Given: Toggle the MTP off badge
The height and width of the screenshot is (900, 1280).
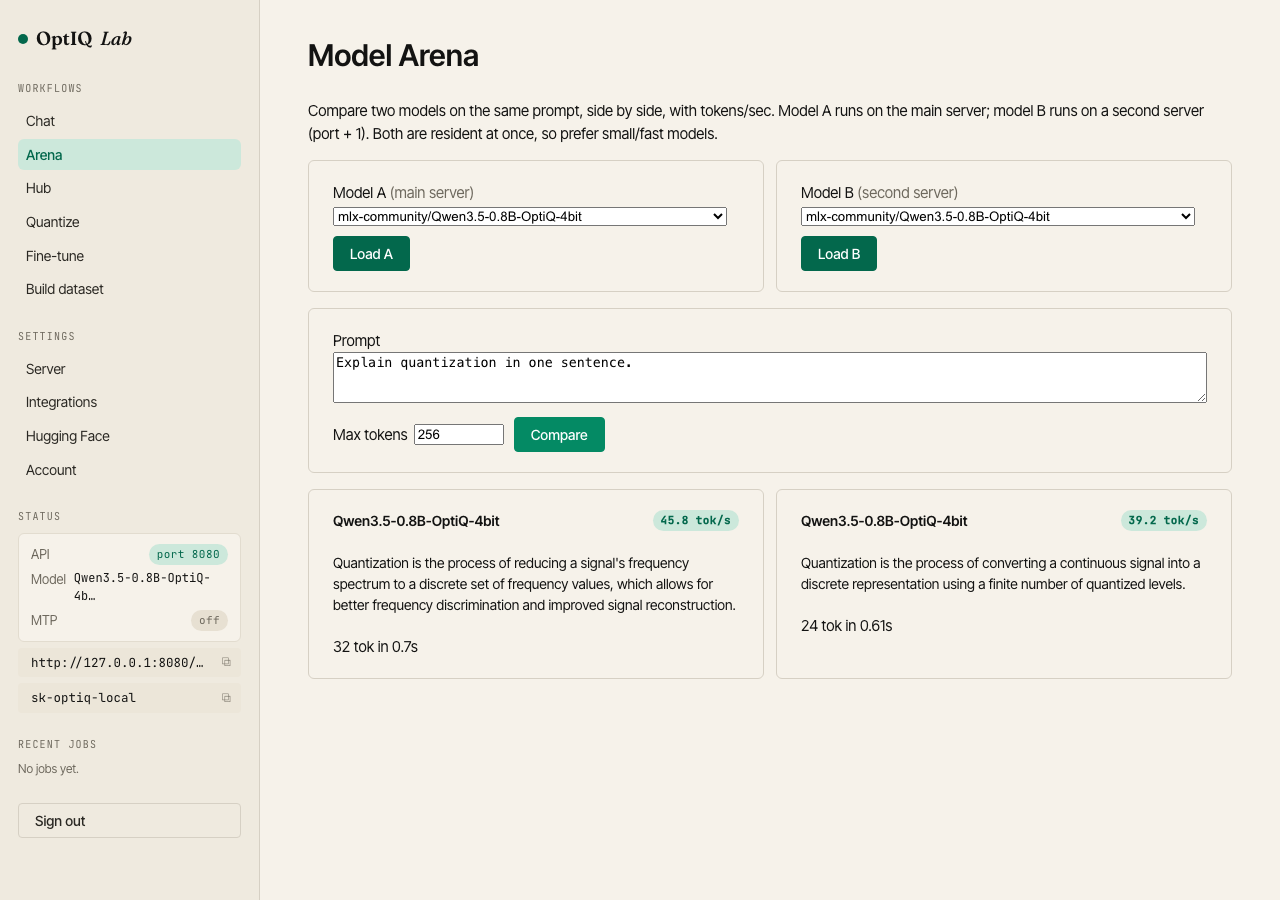Looking at the screenshot, I should (209, 620).
